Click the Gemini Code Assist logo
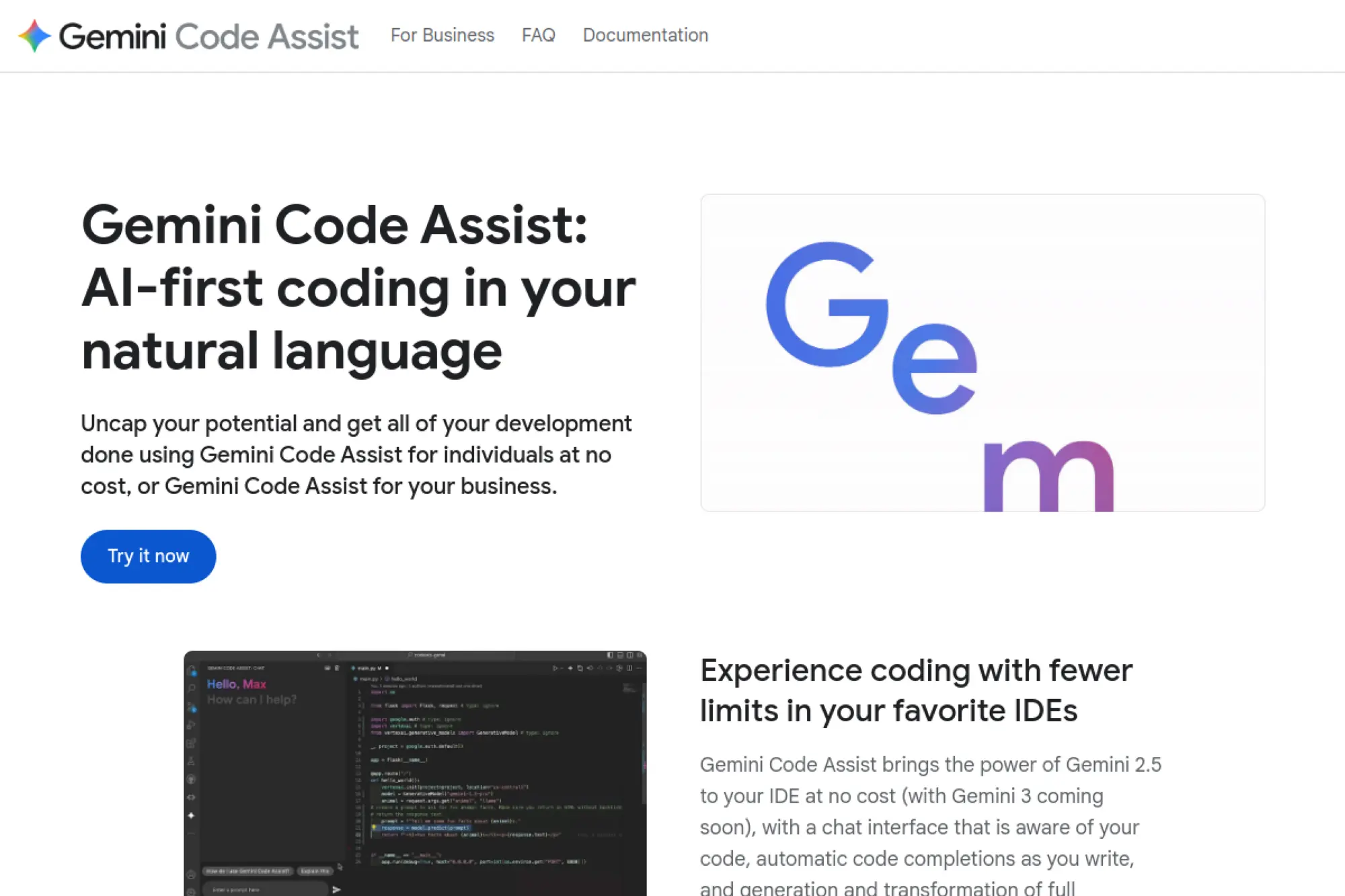The image size is (1345, 896). [188, 36]
